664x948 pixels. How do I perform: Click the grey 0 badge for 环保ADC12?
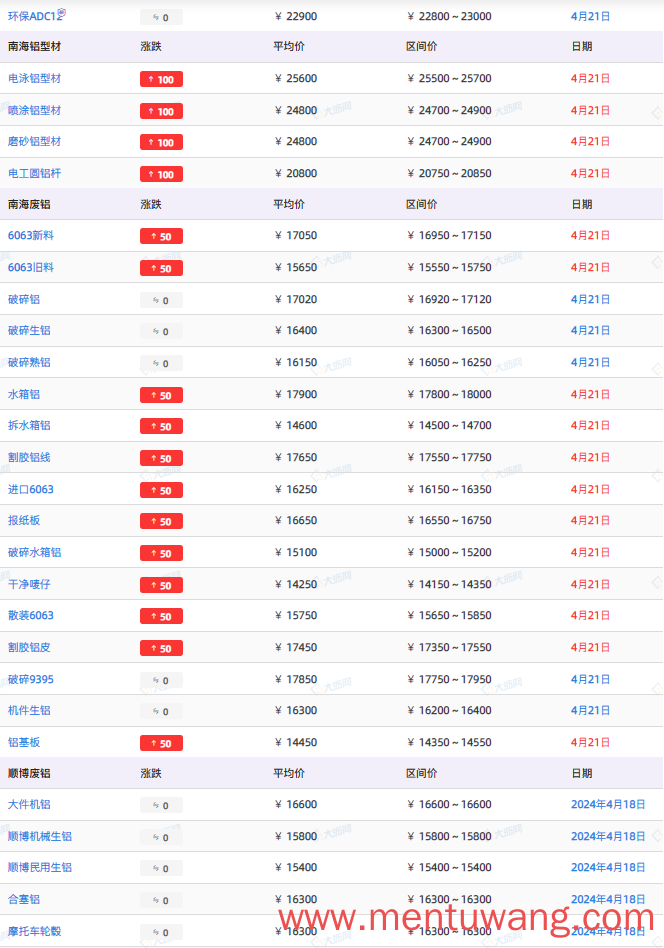(x=161, y=18)
